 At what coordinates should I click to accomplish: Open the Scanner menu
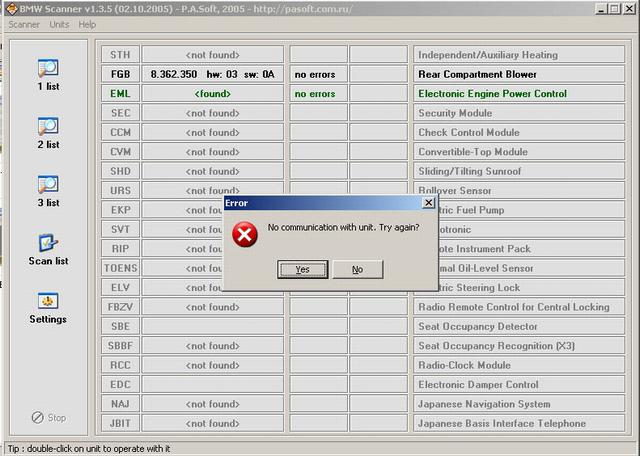coord(23,24)
